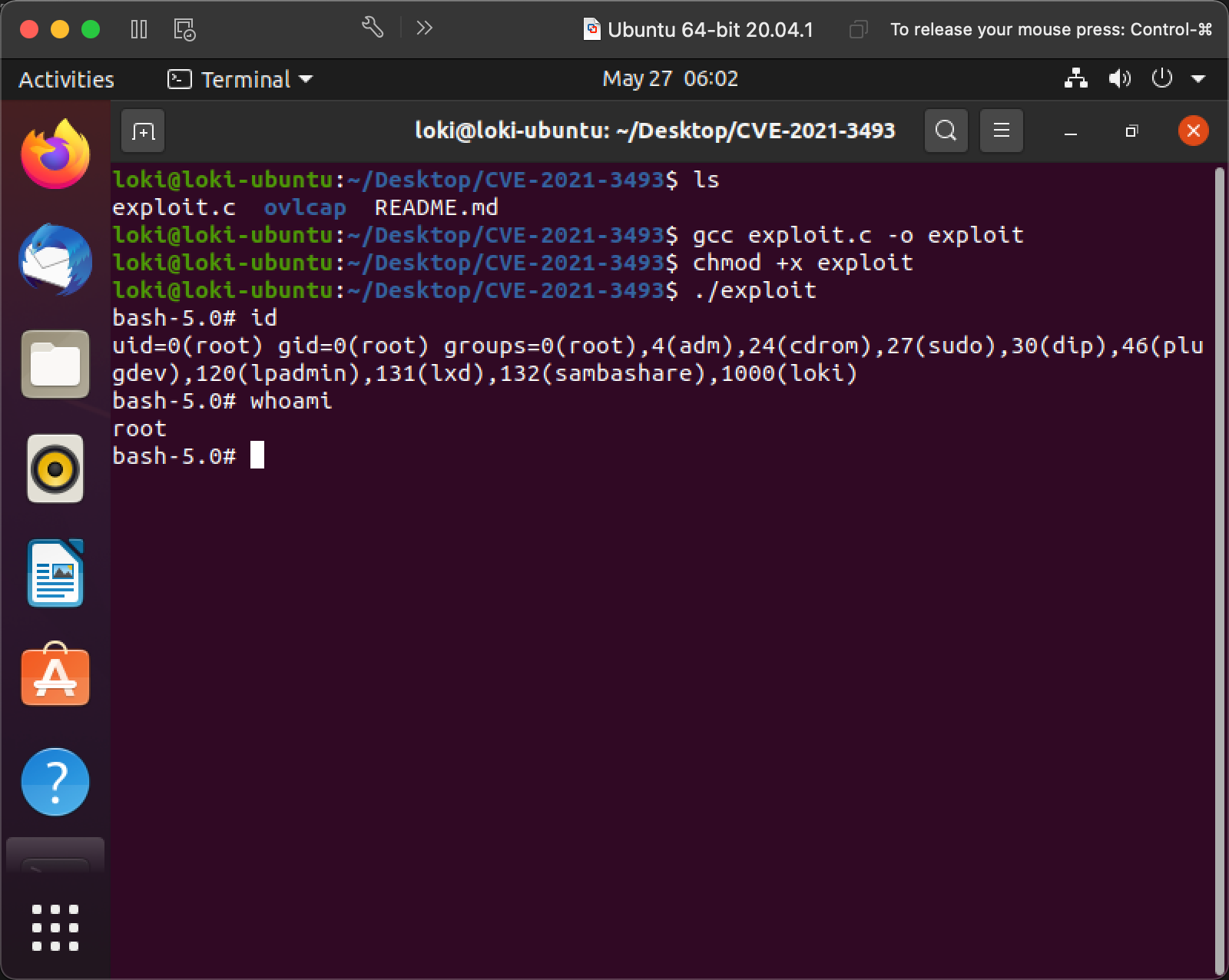Take a VM snapshot
1229x980 pixels.
pos(183,29)
